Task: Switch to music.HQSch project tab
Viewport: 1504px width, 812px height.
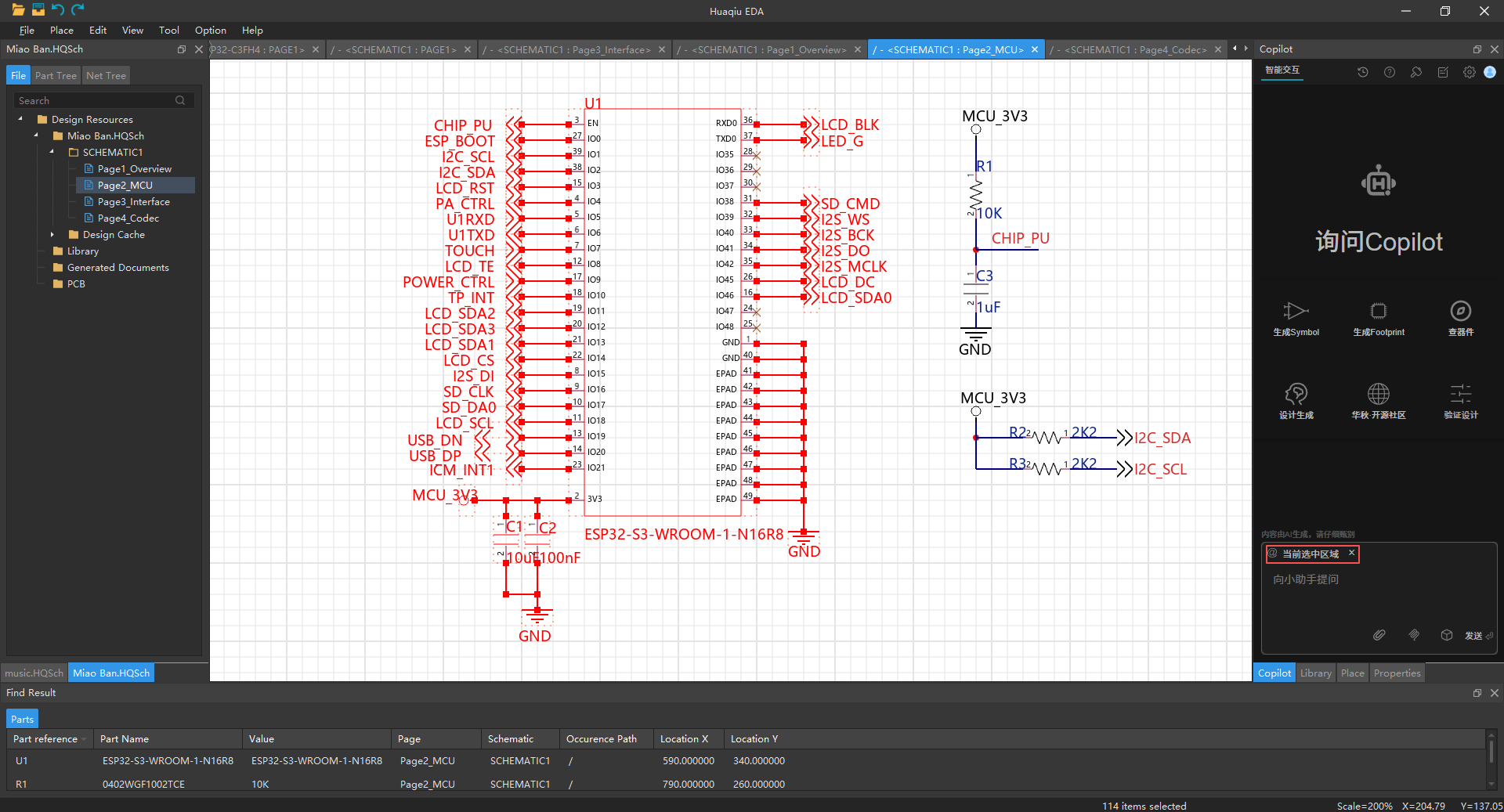Action: click(34, 673)
